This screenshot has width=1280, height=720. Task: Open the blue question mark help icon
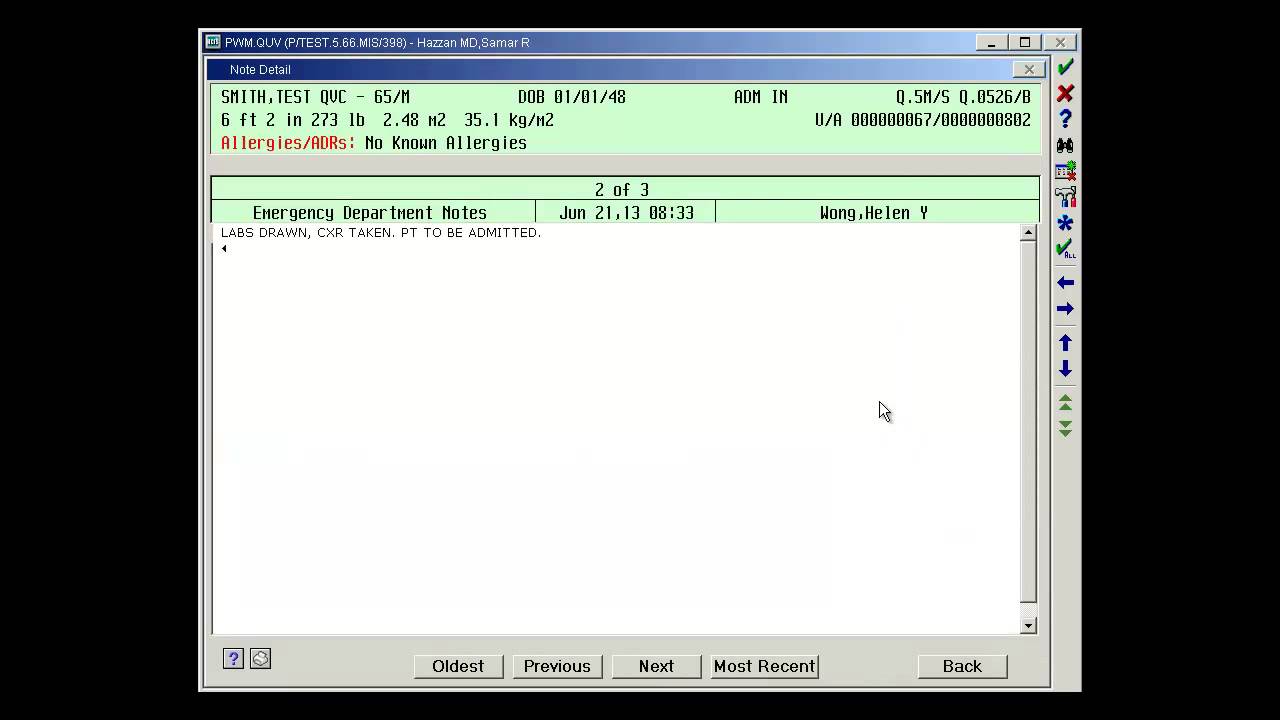[x=1065, y=119]
